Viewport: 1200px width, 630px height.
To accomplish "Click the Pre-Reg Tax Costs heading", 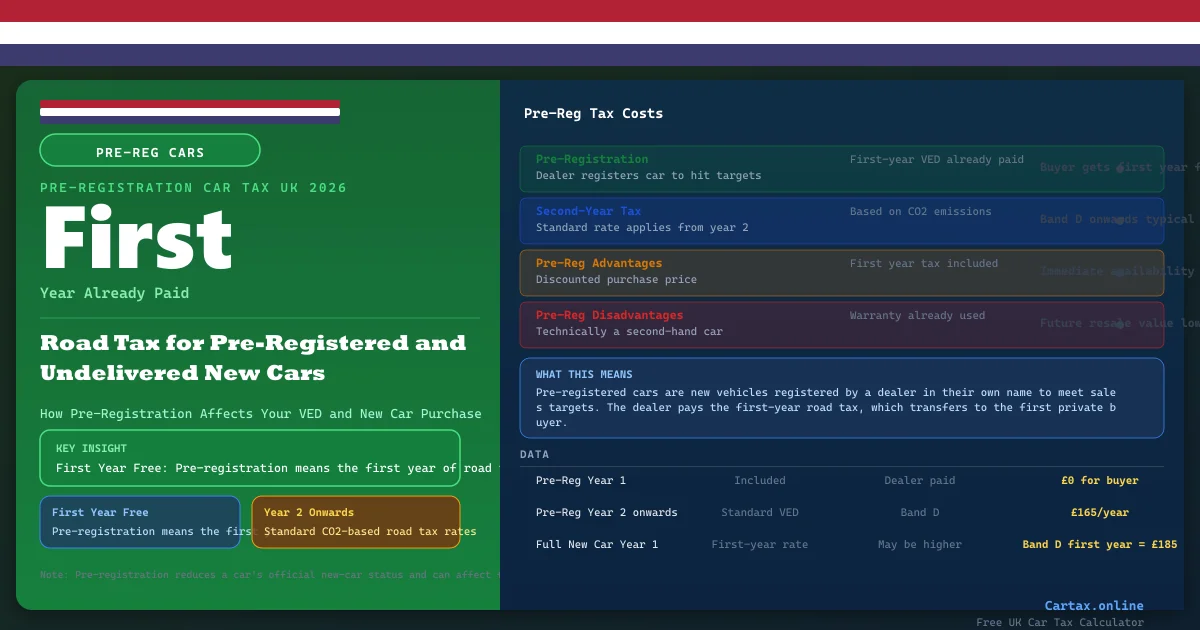I will click(x=593, y=114).
